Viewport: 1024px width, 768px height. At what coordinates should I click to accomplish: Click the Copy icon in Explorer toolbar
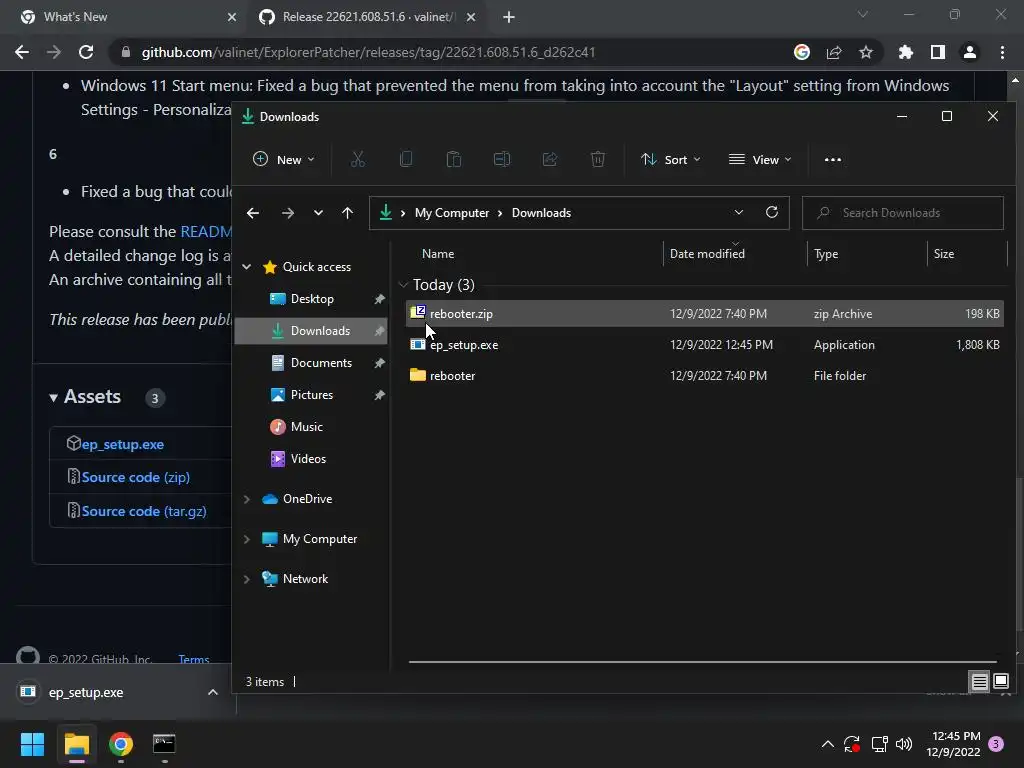406,159
